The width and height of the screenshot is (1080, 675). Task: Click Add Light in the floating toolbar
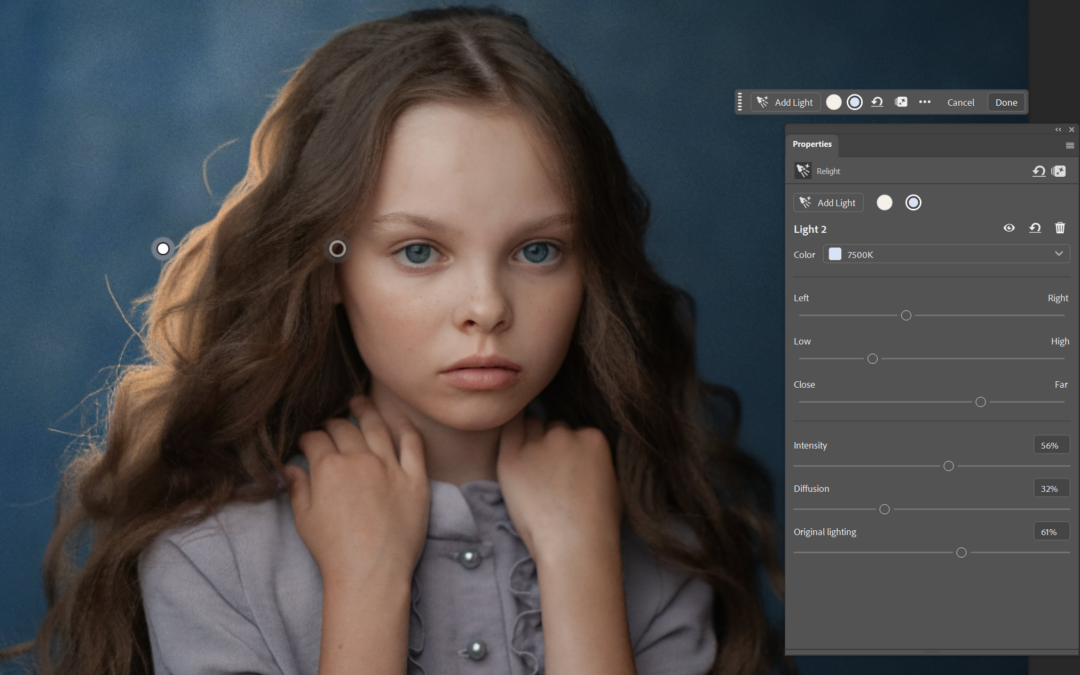(785, 102)
